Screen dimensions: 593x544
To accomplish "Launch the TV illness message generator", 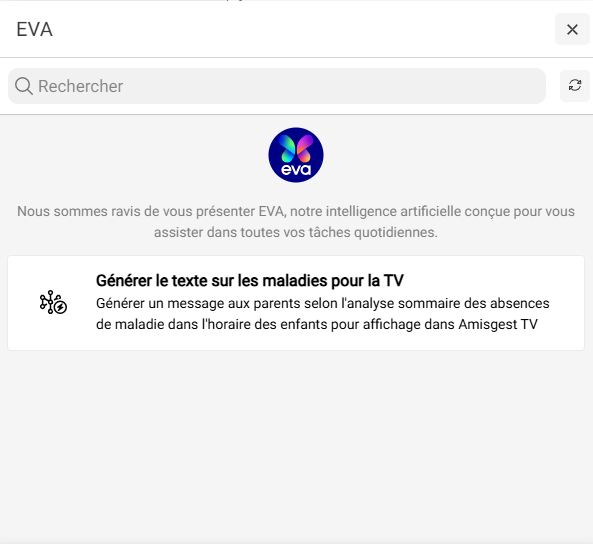I will [296, 303].
